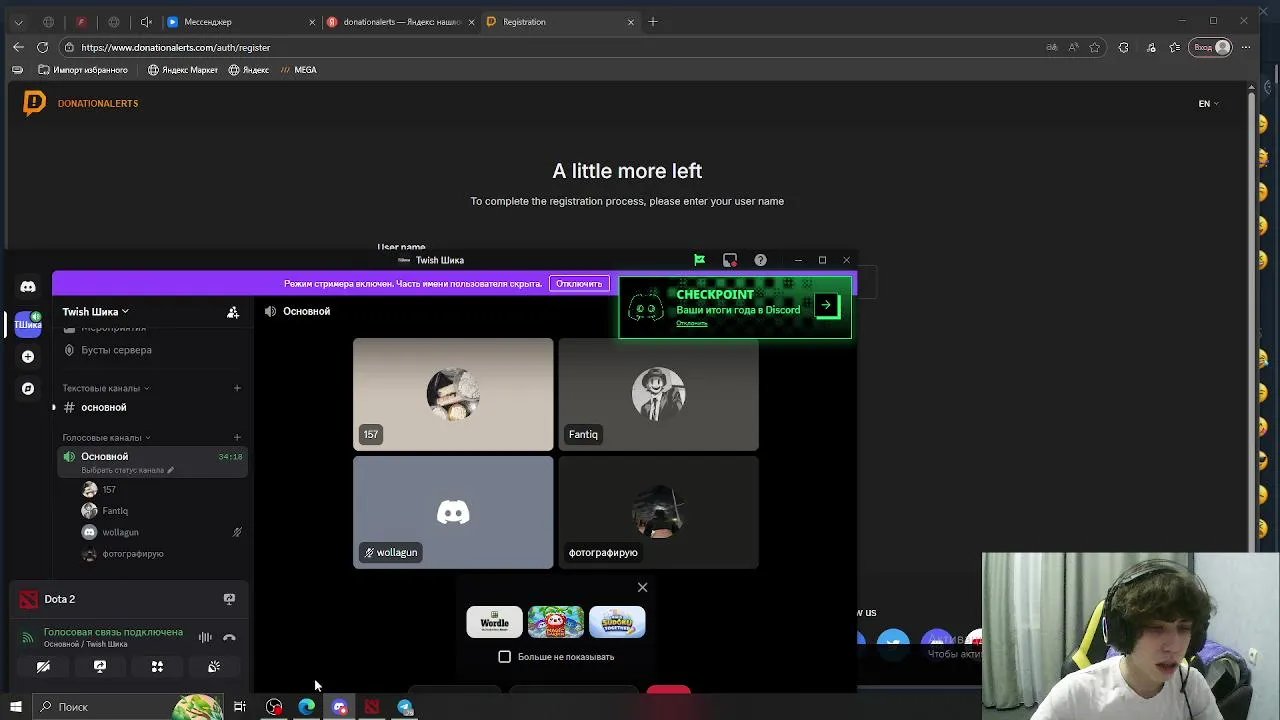The height and width of the screenshot is (720, 1280).
Task: Click Отключить streamer mode button
Action: pyautogui.click(x=579, y=284)
